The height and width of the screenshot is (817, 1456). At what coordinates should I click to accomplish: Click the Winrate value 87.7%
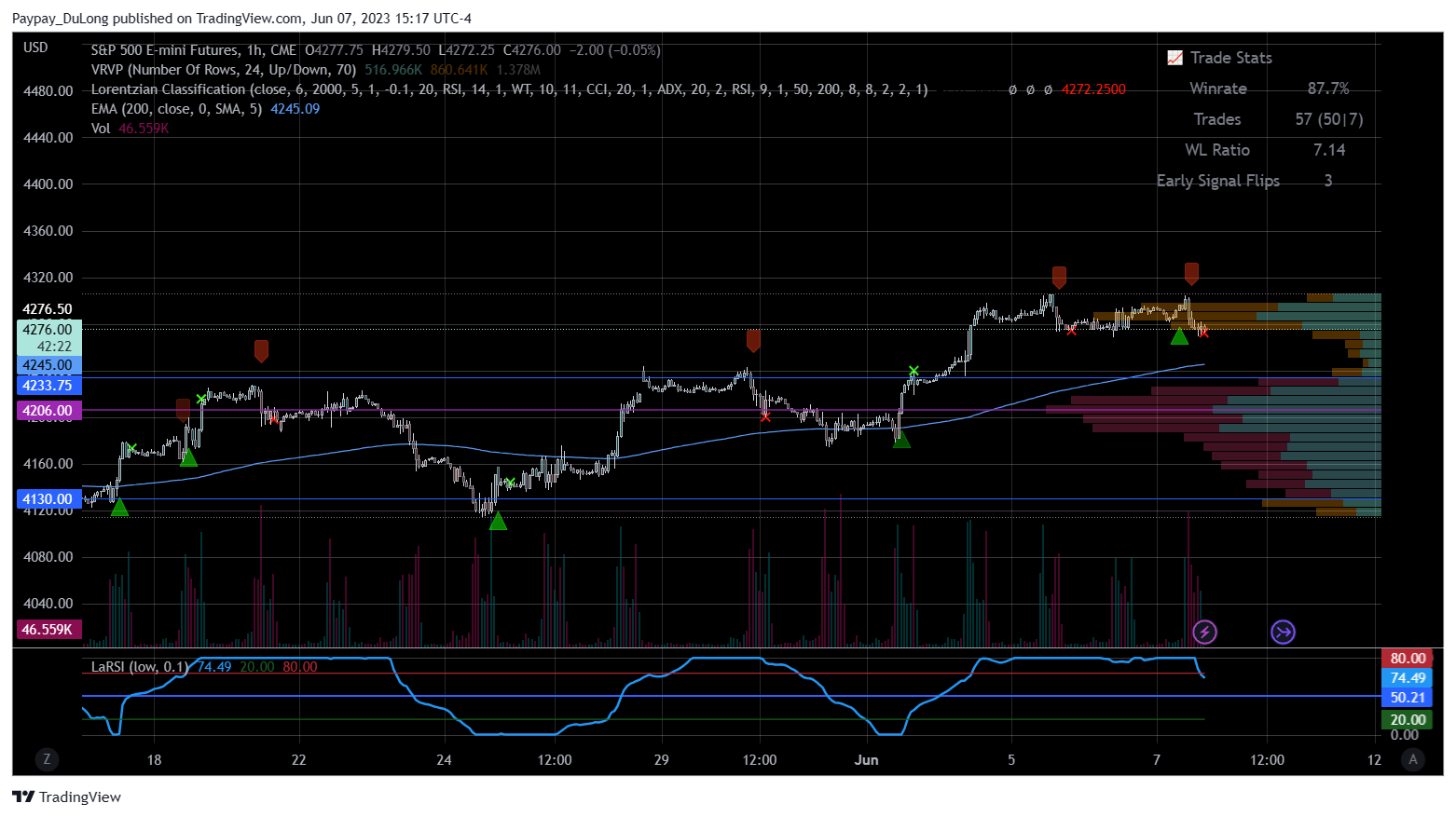1328,89
